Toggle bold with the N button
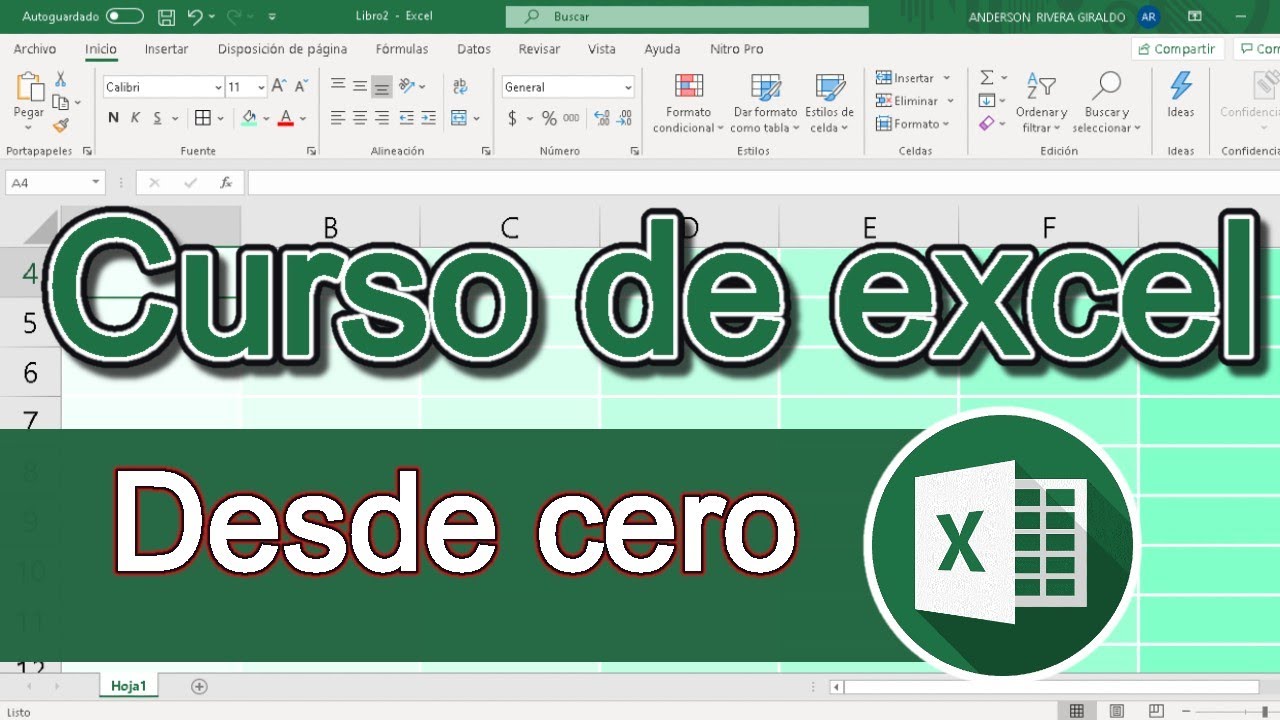 [x=113, y=118]
